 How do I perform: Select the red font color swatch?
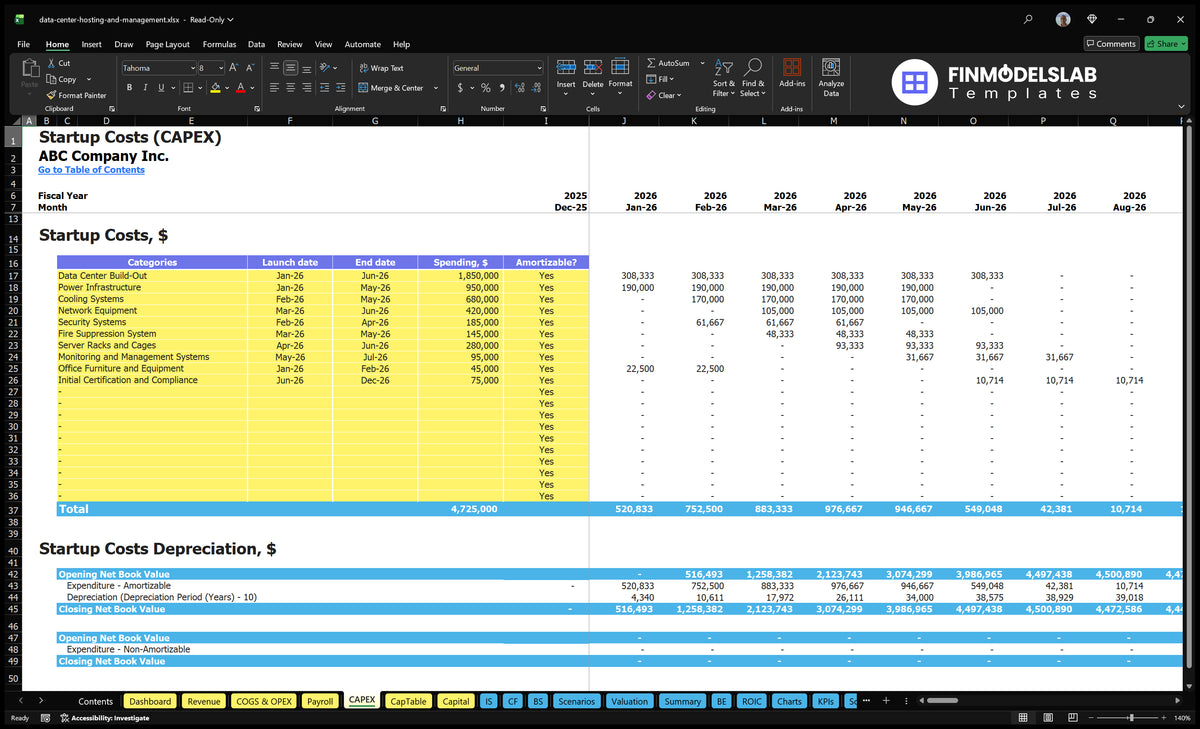pos(240,88)
